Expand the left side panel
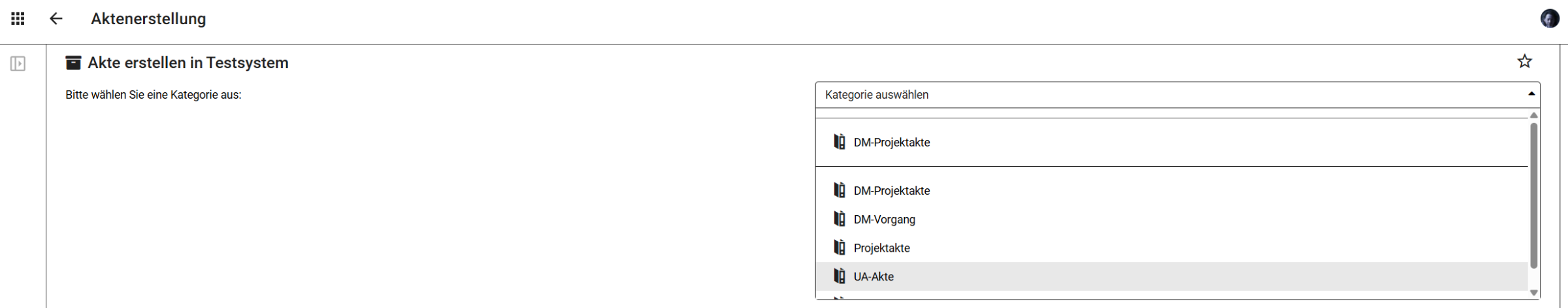 [x=18, y=63]
